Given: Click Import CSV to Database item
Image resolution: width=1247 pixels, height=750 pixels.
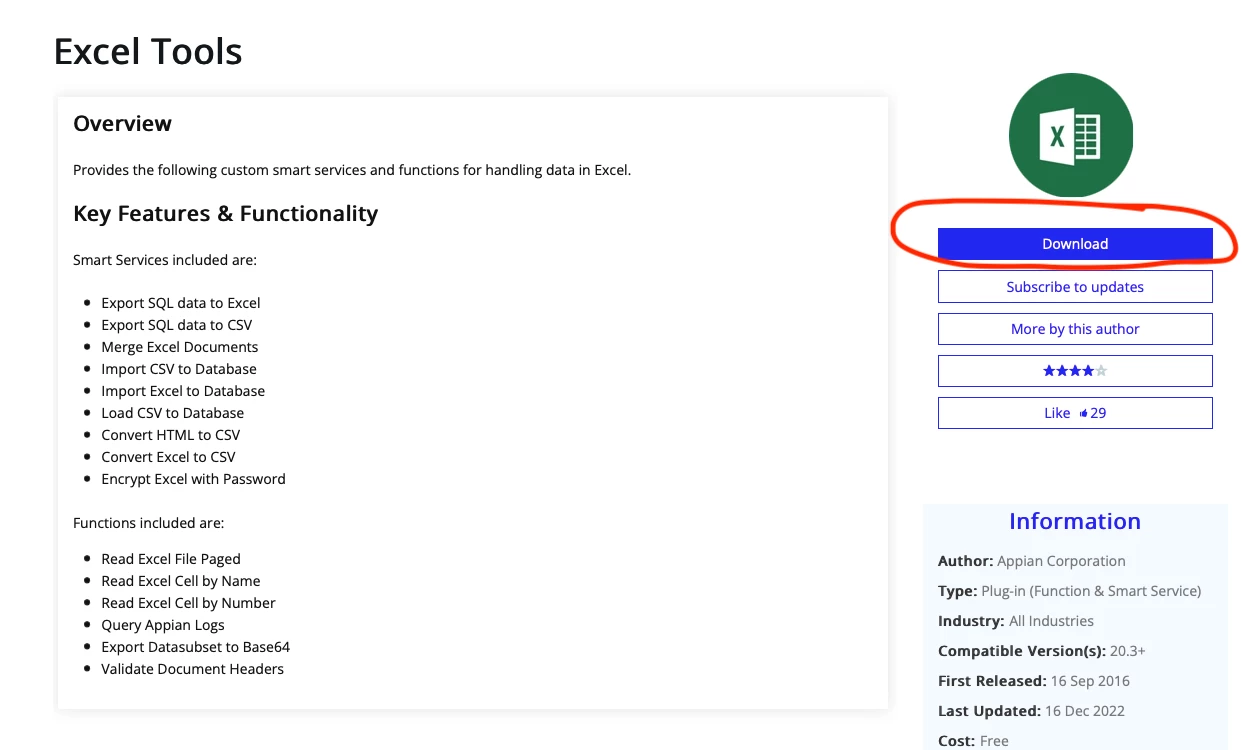Looking at the screenshot, I should tap(179, 369).
